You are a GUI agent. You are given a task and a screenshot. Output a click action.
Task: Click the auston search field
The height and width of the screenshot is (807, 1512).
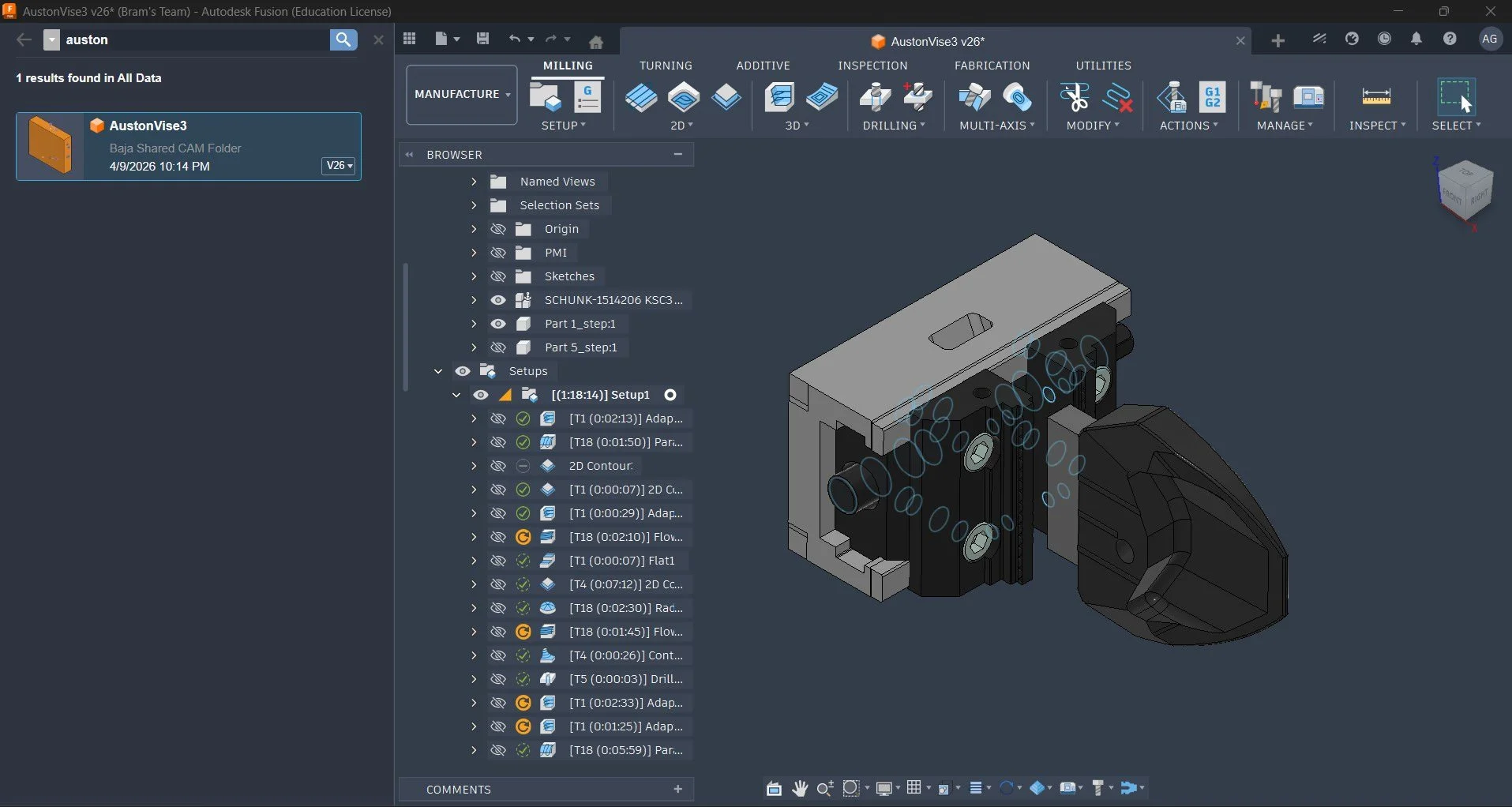coord(193,39)
